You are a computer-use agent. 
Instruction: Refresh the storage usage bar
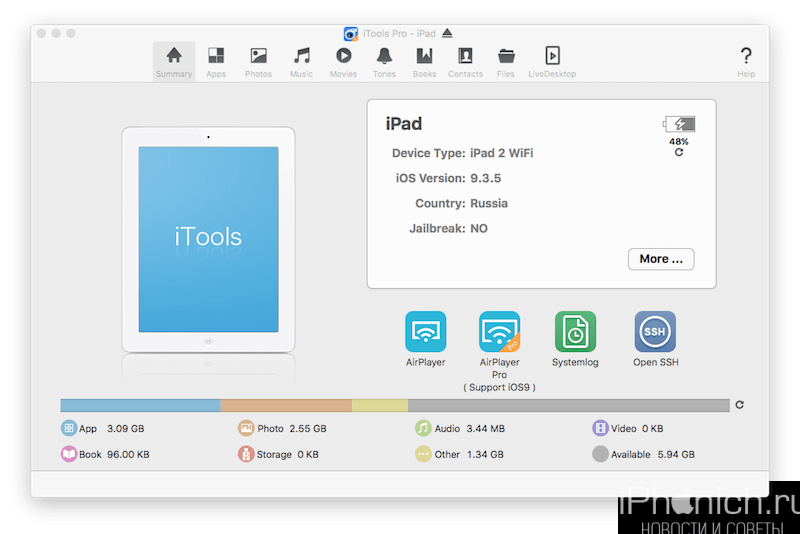pyautogui.click(x=740, y=404)
